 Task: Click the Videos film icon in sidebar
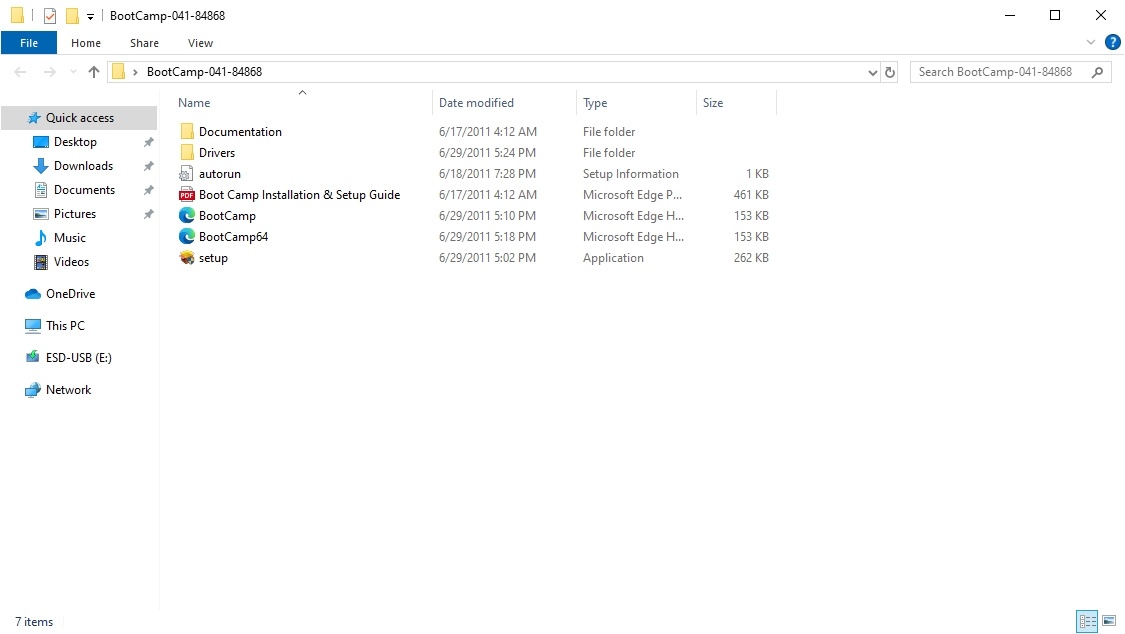[x=41, y=262]
